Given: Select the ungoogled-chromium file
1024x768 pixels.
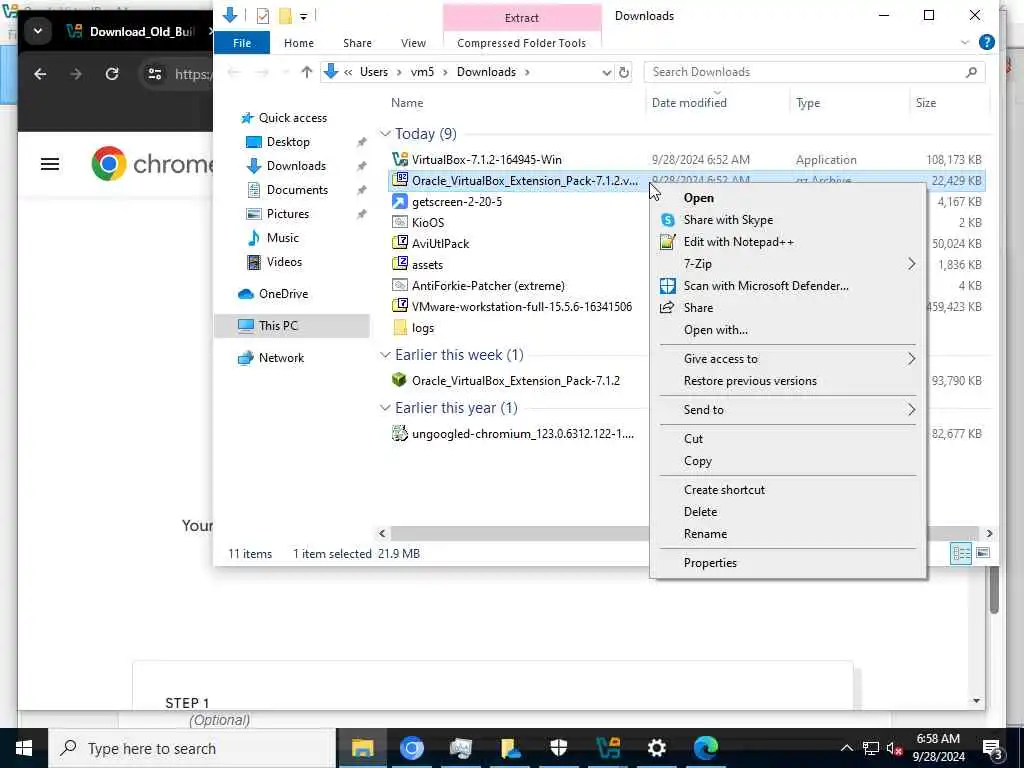Looking at the screenshot, I should 522,434.
